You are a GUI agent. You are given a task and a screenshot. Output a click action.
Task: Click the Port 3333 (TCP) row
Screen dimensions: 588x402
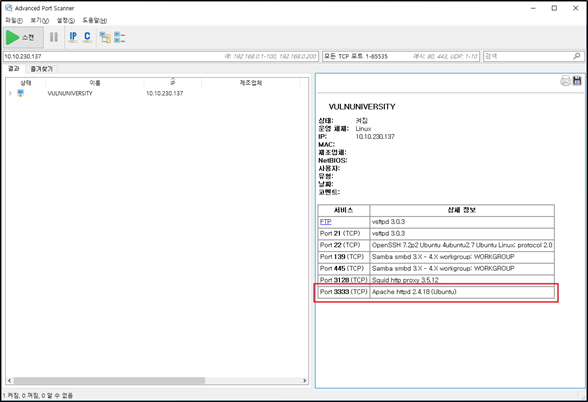[x=436, y=292]
